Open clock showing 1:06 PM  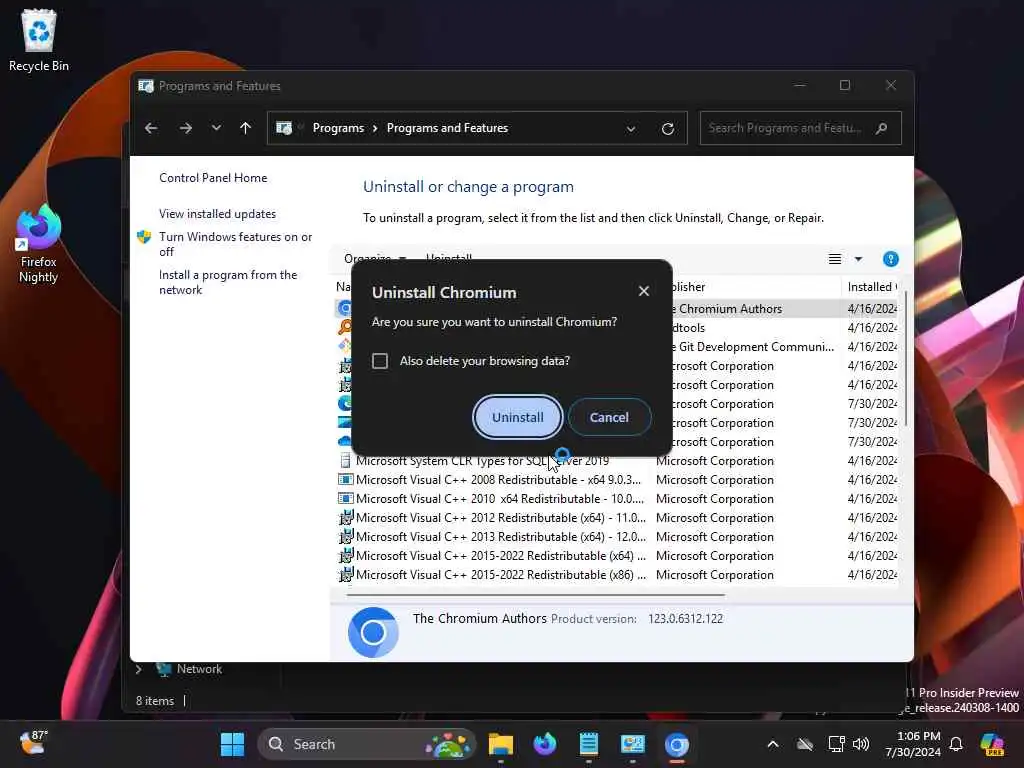pos(913,744)
